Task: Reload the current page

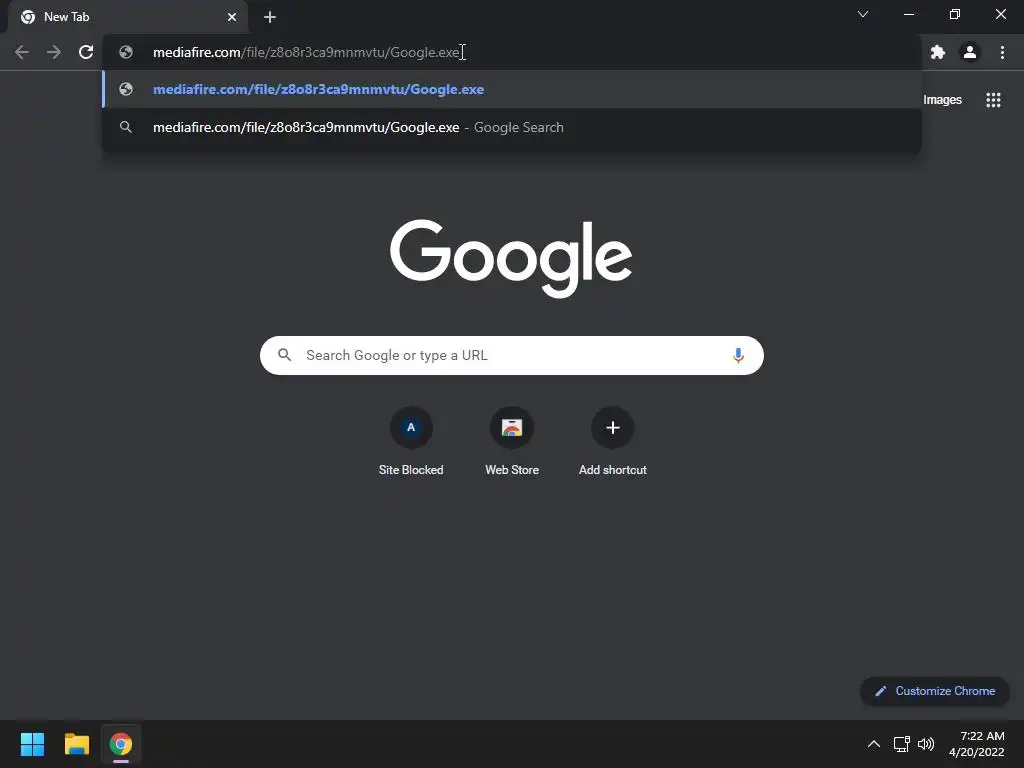Action: [86, 52]
